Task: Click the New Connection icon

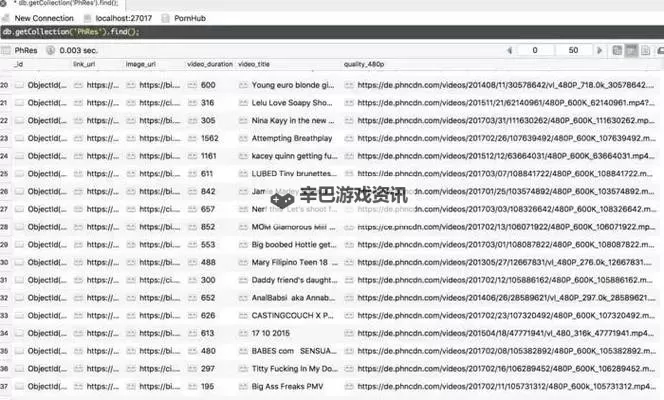Action: [6, 18]
